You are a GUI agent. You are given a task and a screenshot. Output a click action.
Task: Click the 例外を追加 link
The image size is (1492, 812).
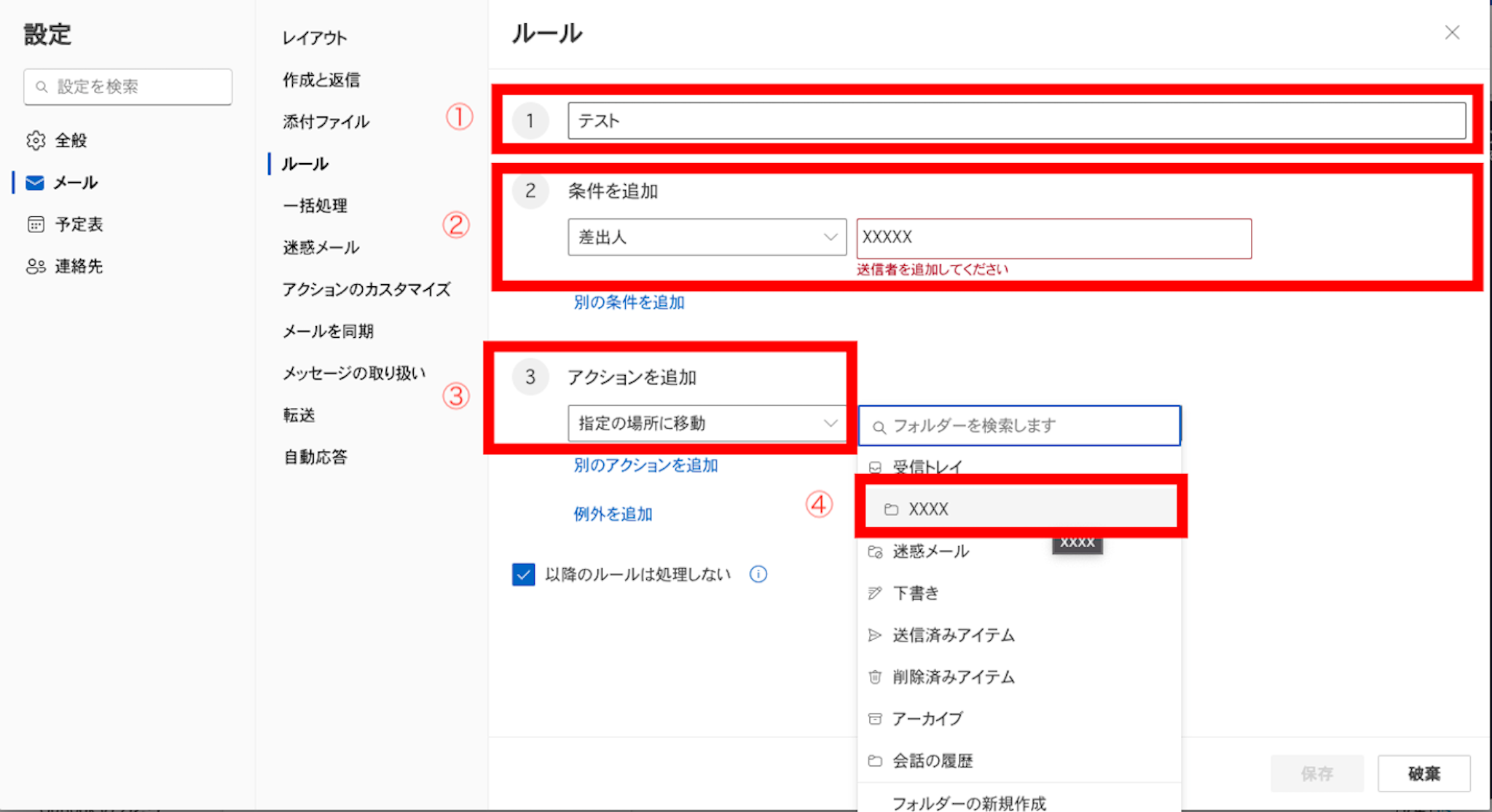(x=613, y=514)
